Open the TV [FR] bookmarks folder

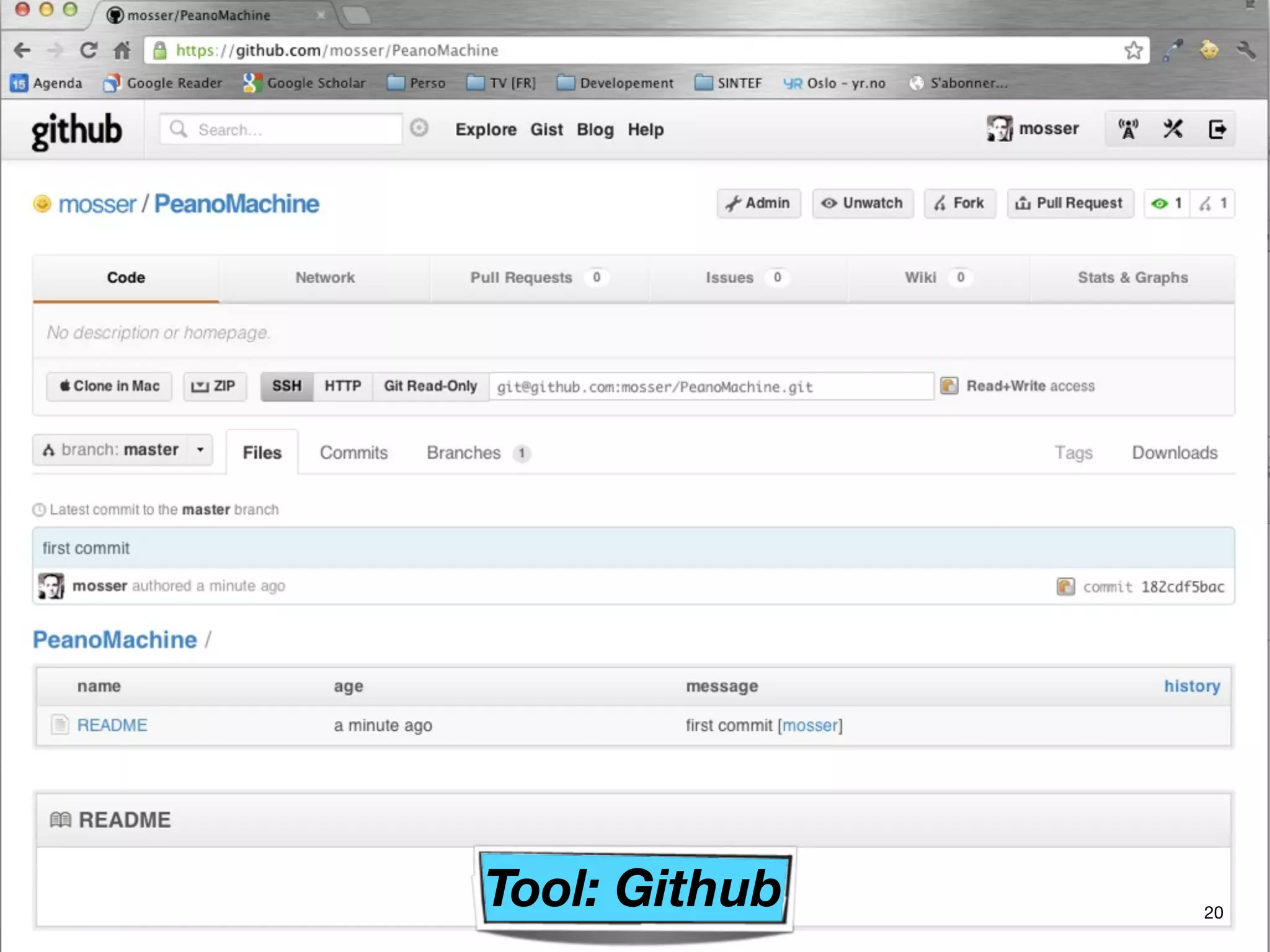point(501,83)
